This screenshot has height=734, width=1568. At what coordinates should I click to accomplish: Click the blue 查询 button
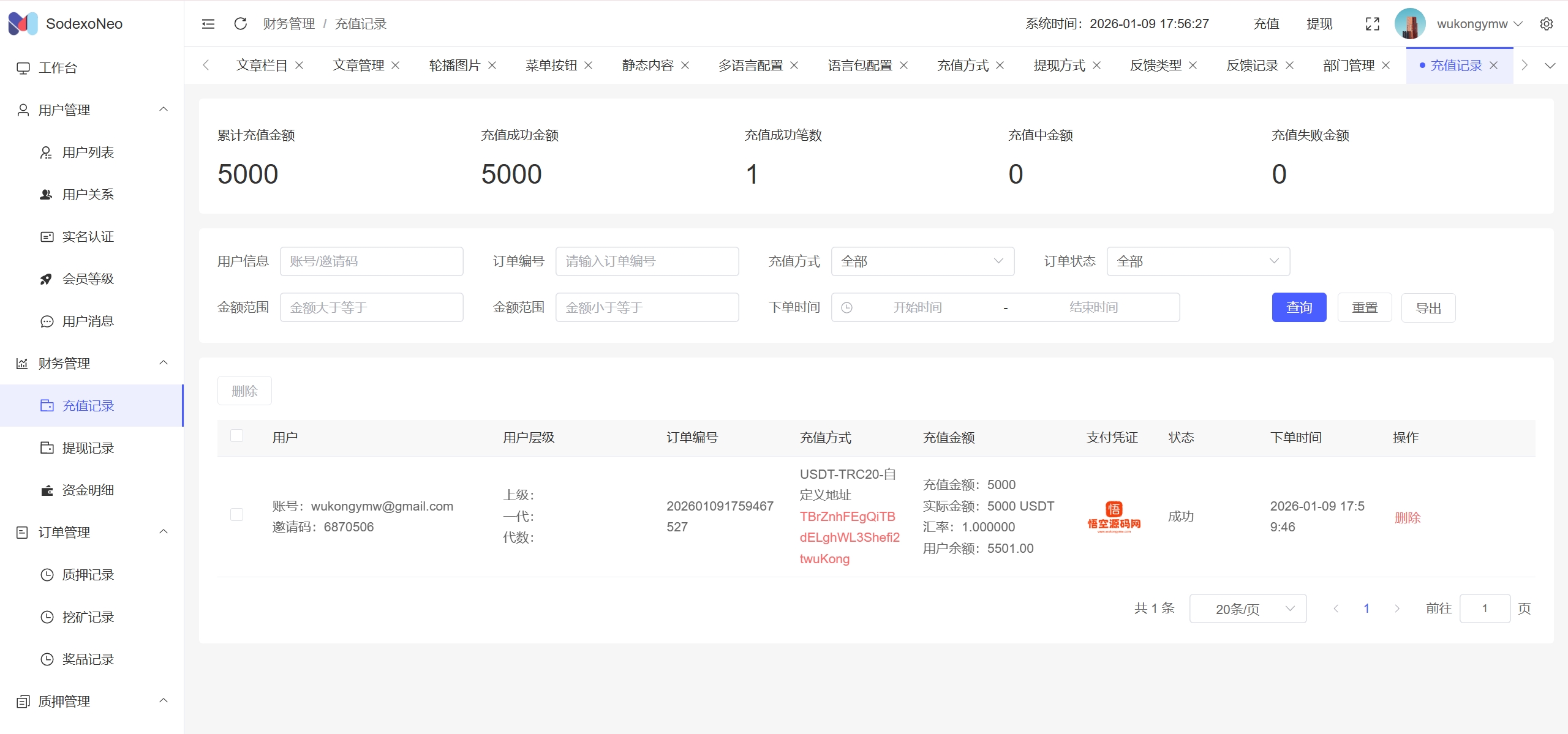[x=1298, y=308]
